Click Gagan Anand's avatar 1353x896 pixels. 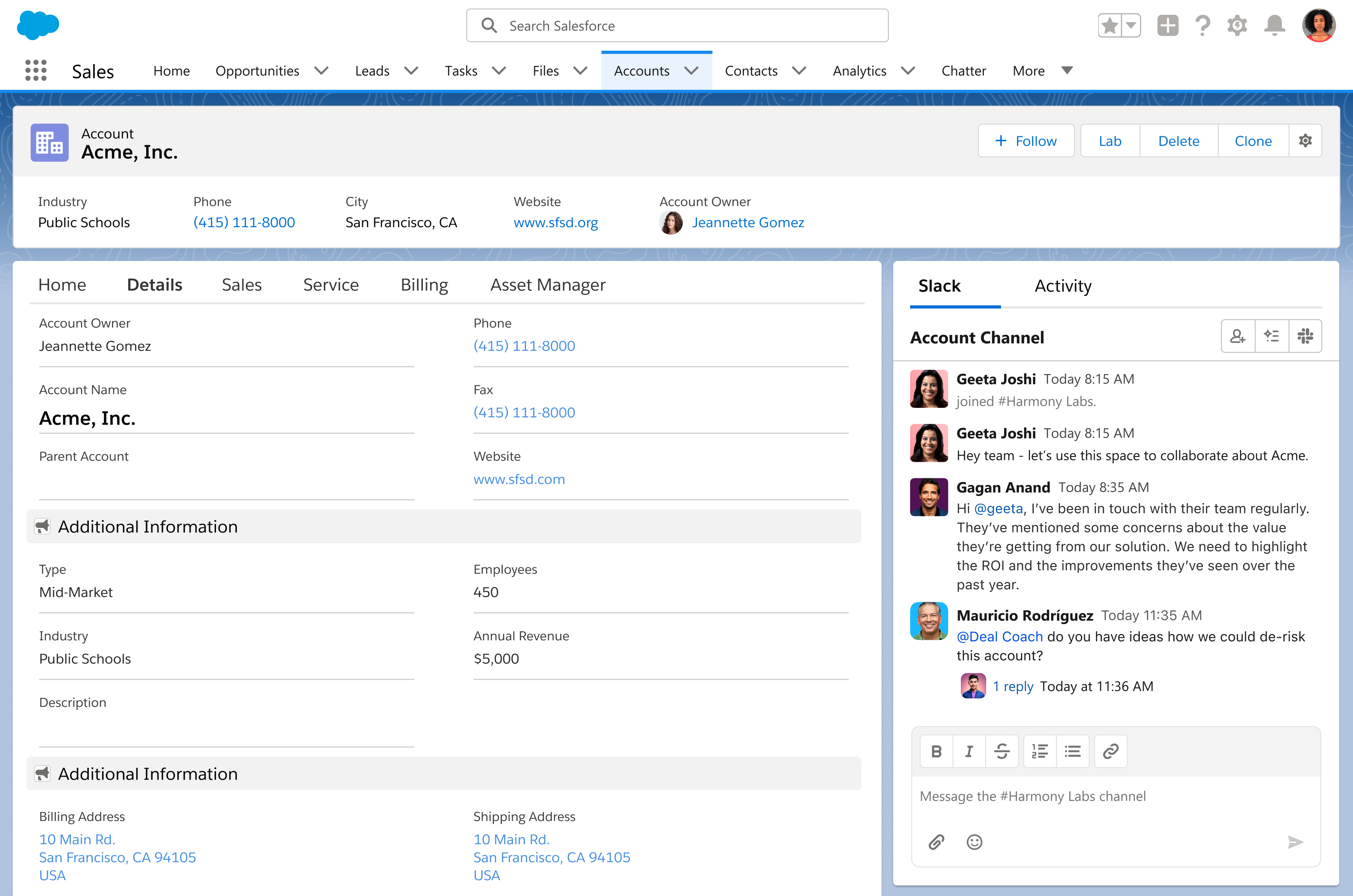929,497
